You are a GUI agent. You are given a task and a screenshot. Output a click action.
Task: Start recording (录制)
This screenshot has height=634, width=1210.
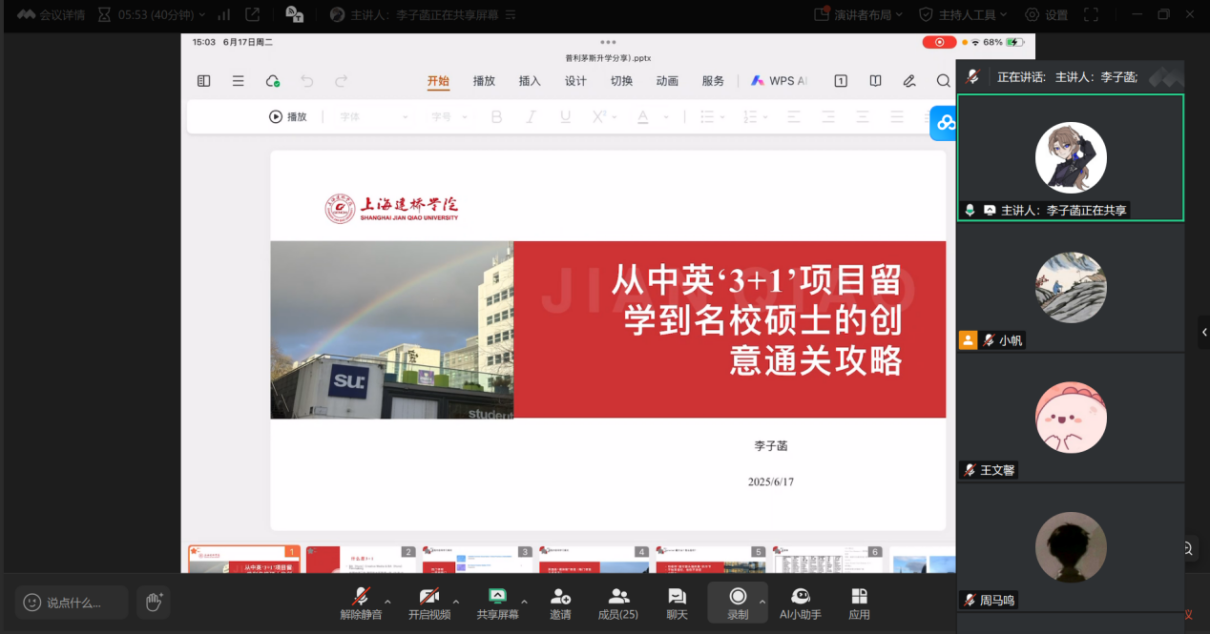[737, 603]
